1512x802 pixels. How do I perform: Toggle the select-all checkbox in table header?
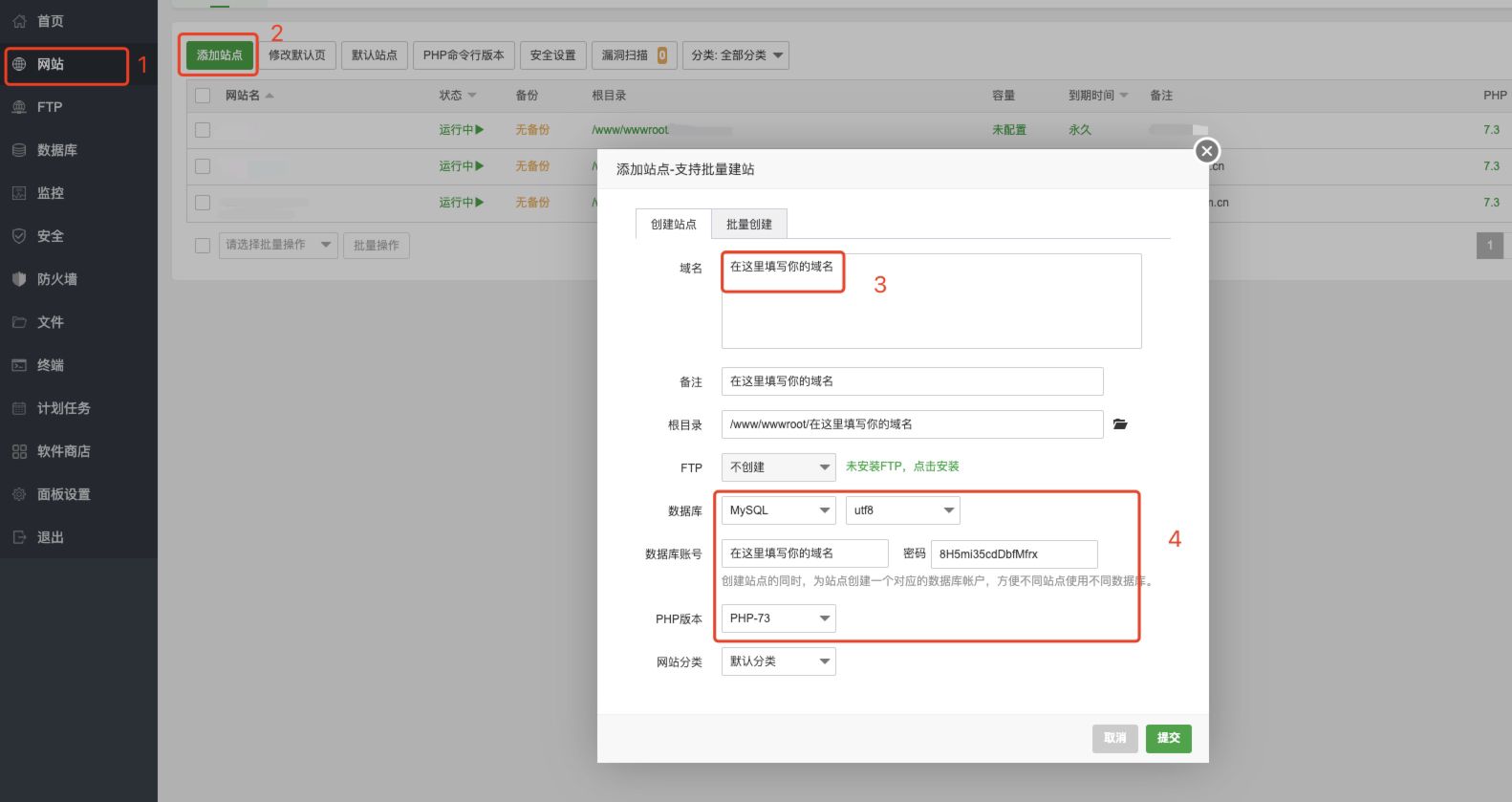point(203,96)
